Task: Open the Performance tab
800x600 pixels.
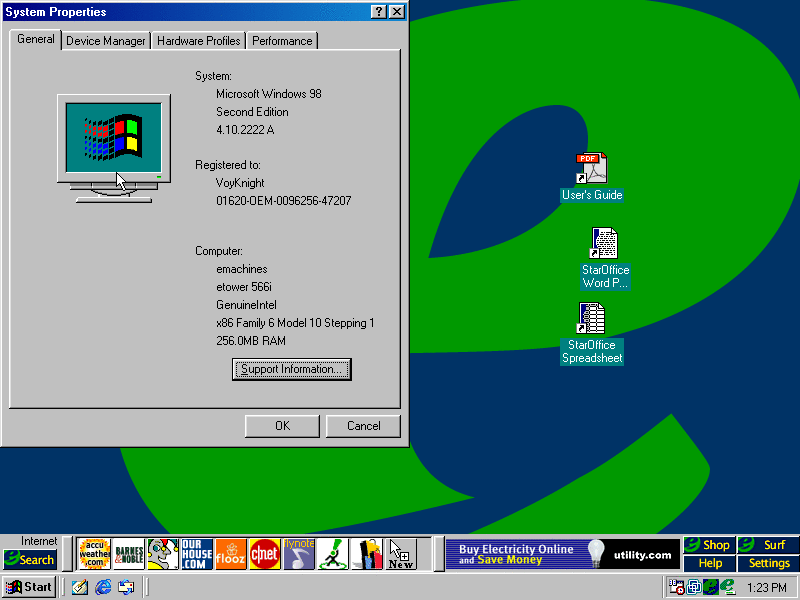Action: point(282,41)
